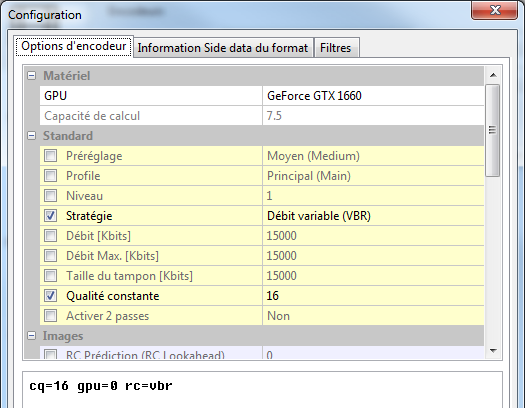The width and height of the screenshot is (525, 408).
Task: Open Information Side data du format tab
Action: tap(223, 48)
